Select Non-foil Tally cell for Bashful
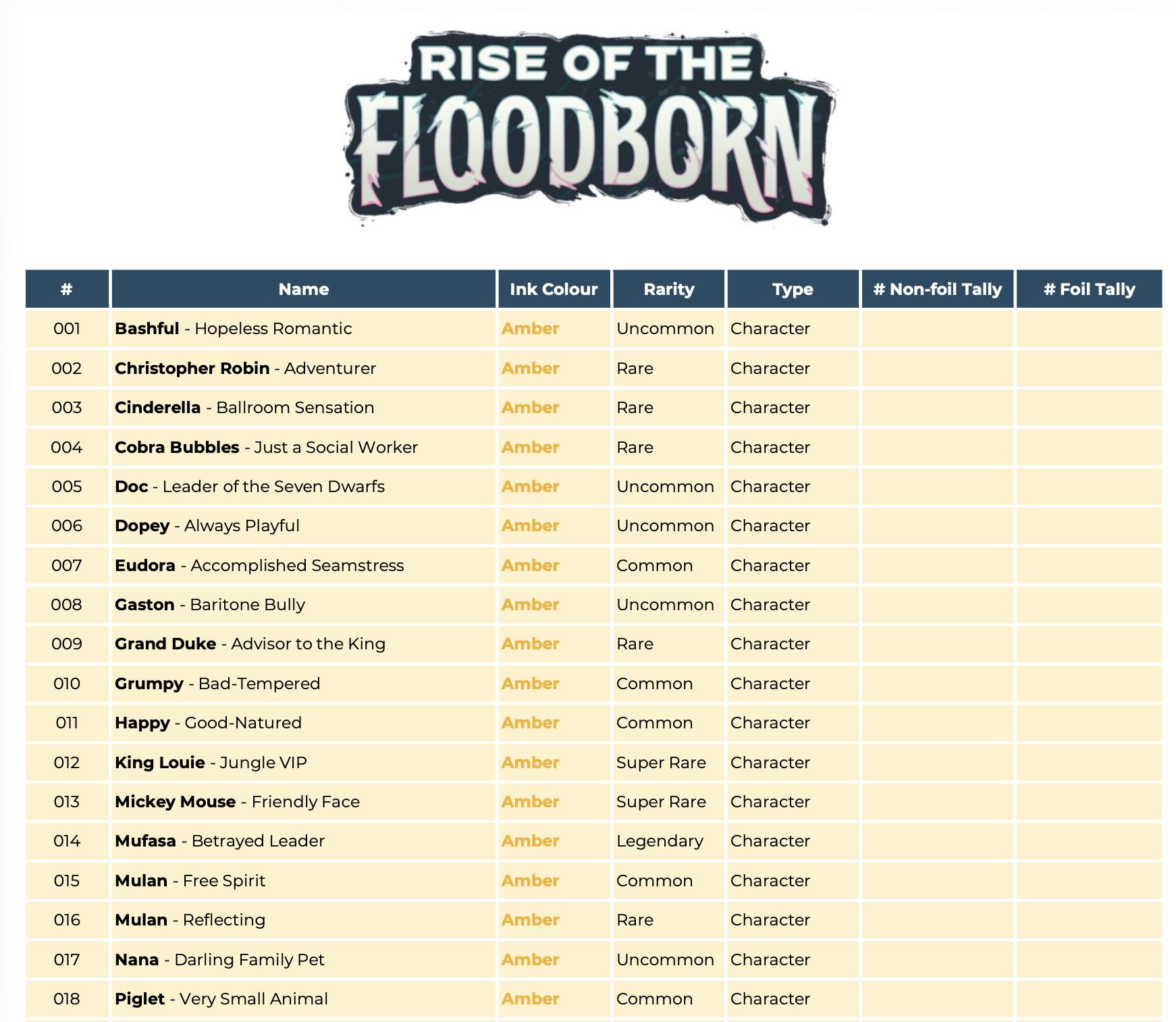Image resolution: width=1176 pixels, height=1022 pixels. point(938,329)
